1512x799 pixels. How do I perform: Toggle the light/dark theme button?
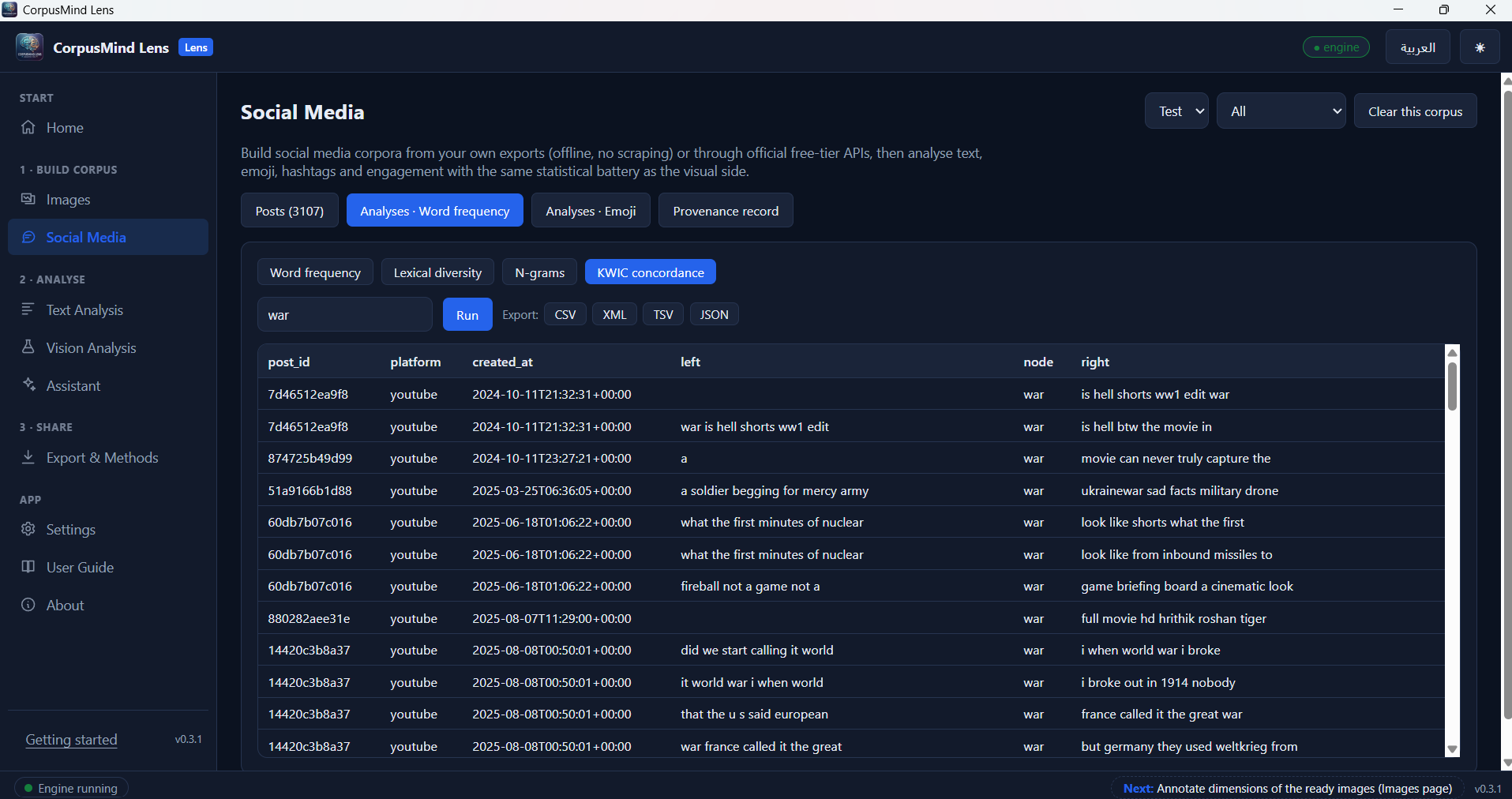[x=1480, y=47]
